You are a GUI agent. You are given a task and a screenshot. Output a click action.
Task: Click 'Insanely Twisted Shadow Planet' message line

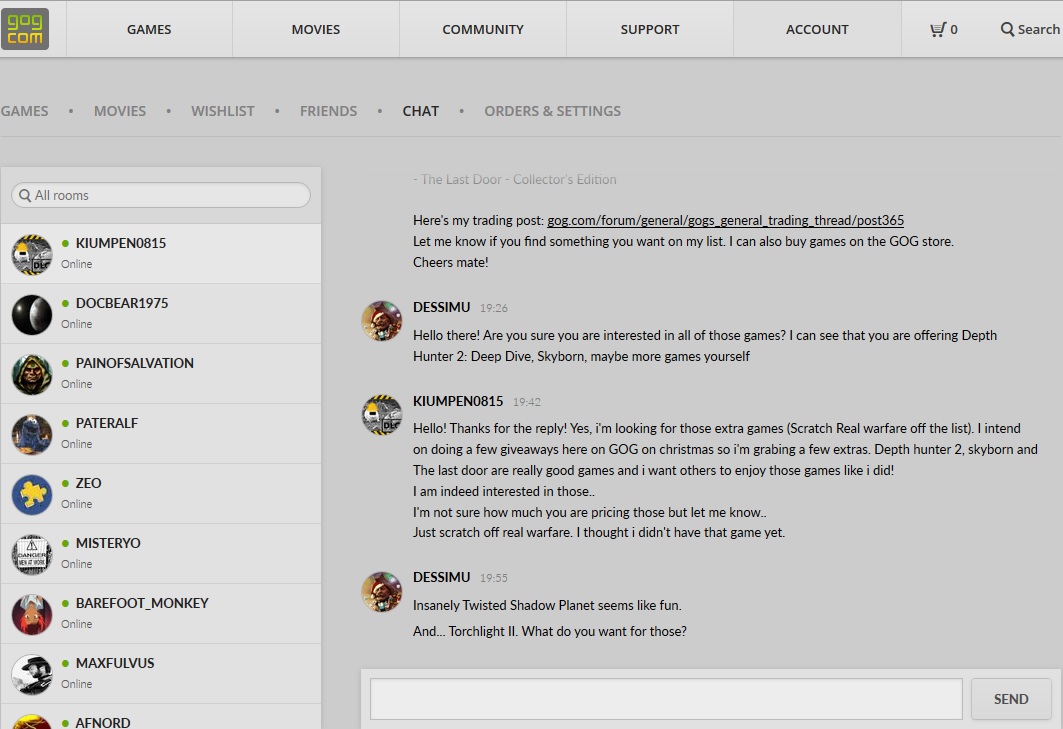pyautogui.click(x=547, y=605)
